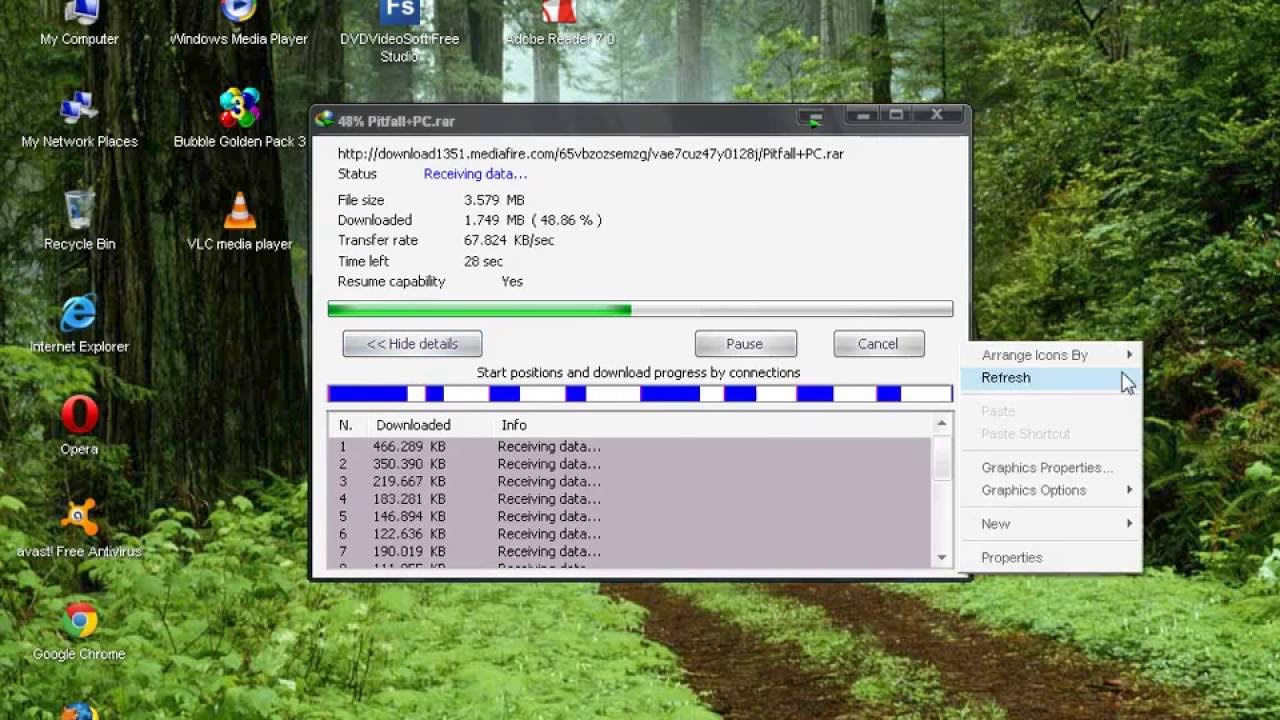Open the New submenu in context menu
Image resolution: width=1280 pixels, height=720 pixels.
pyautogui.click(x=1051, y=524)
